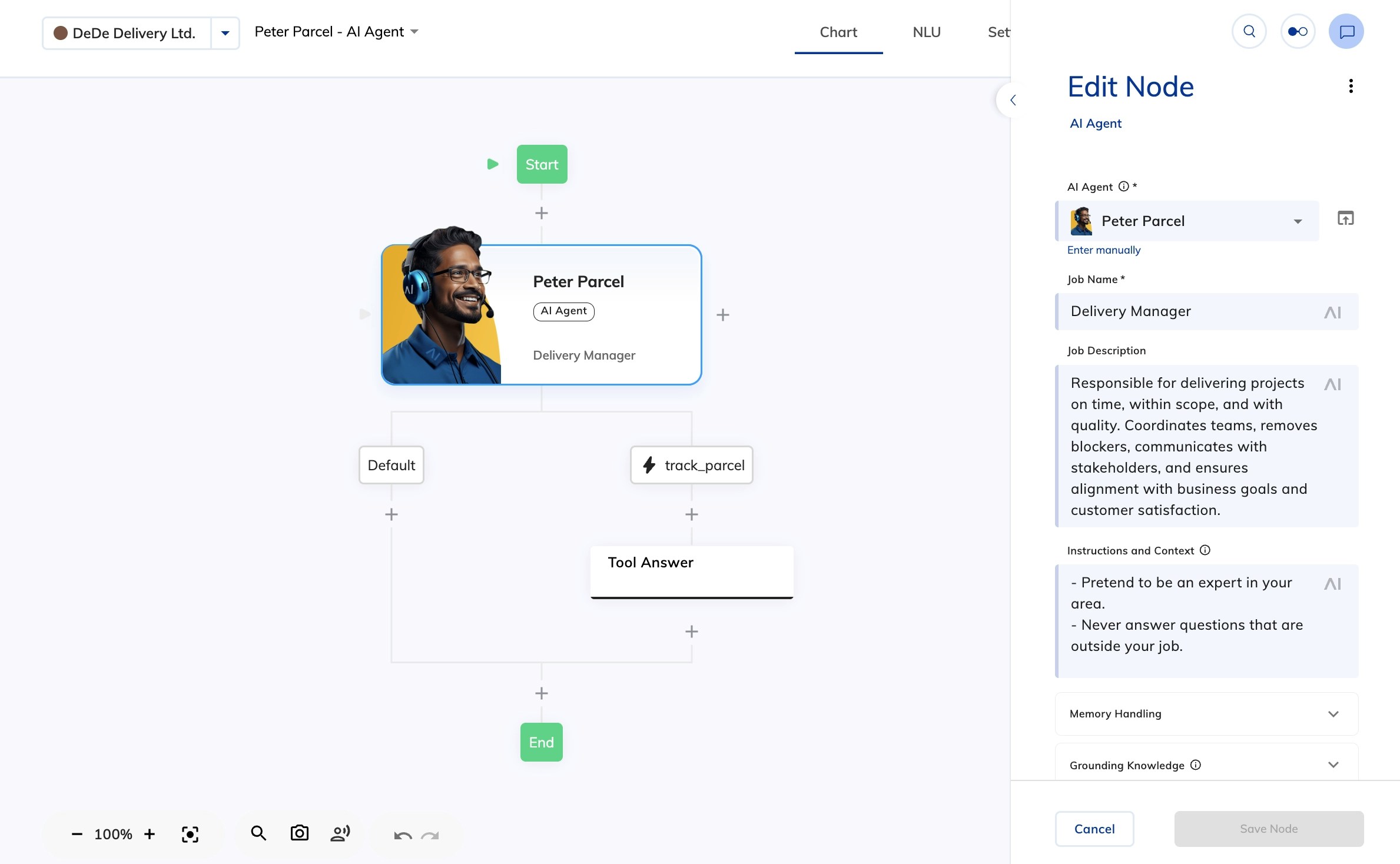This screenshot has height=864, width=1400.
Task: Click the AI token icon in Job Name
Action: click(x=1332, y=312)
